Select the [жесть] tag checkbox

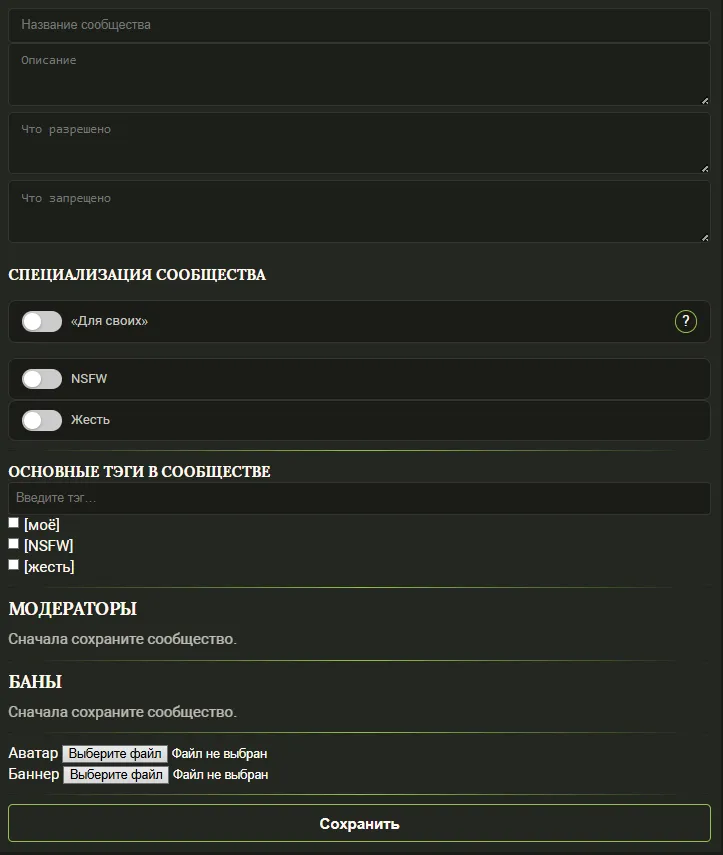coord(14,565)
